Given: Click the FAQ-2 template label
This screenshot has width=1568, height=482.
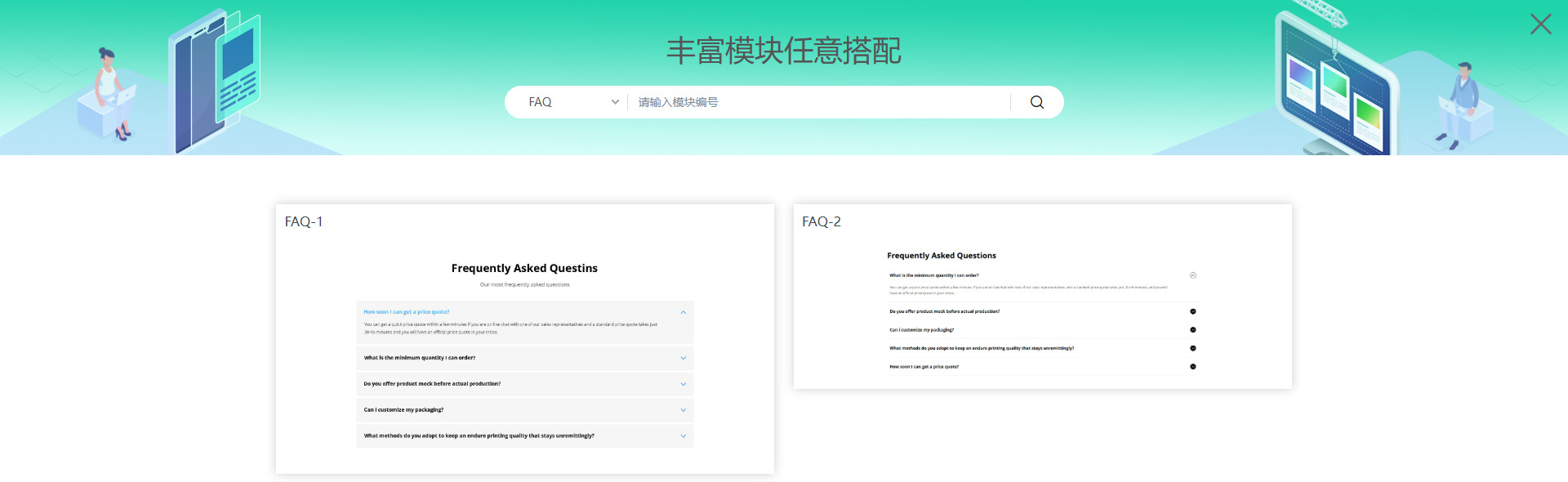Looking at the screenshot, I should point(821,221).
